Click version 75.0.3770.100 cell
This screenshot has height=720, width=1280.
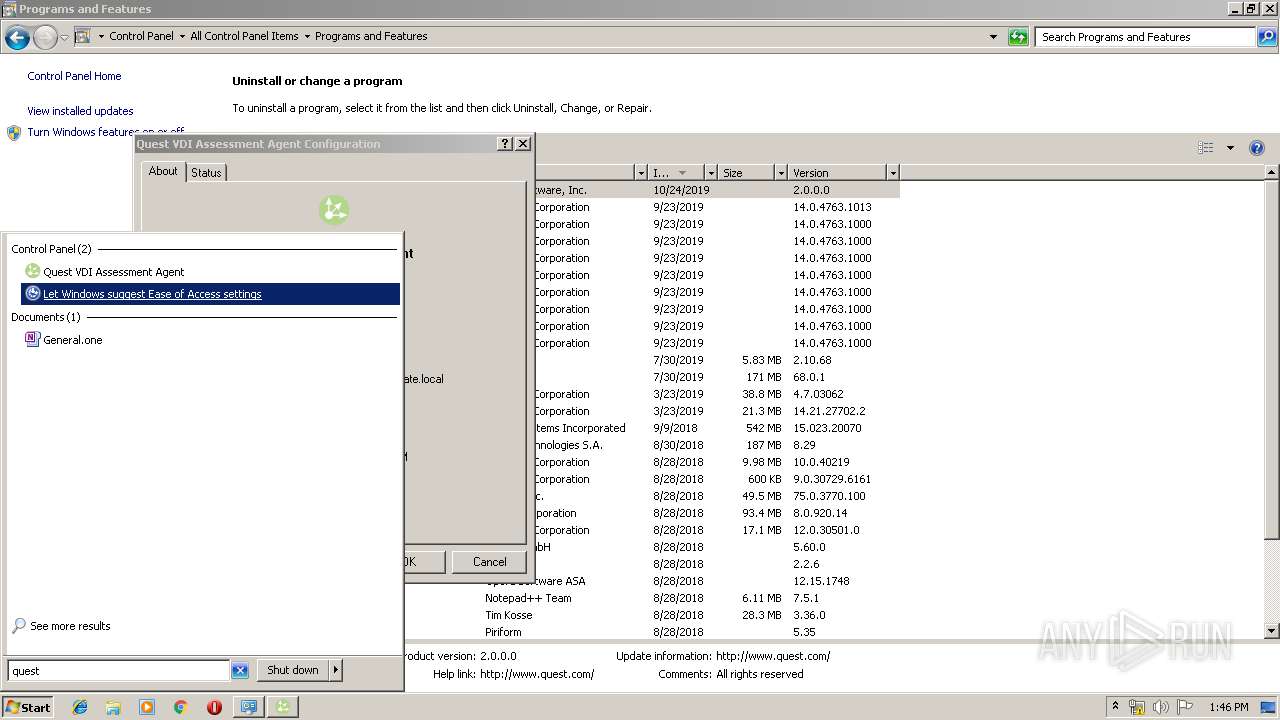tap(829, 496)
